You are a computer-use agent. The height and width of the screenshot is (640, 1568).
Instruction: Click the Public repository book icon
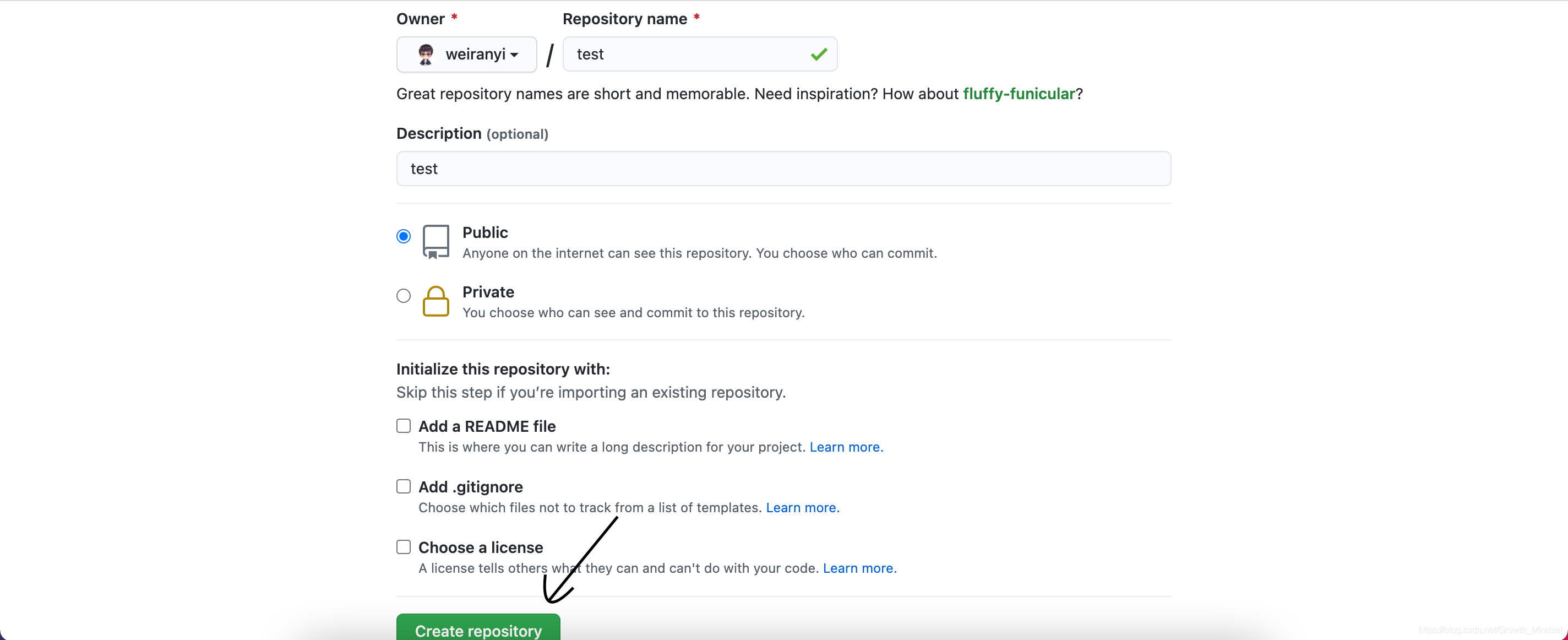pyautogui.click(x=436, y=242)
